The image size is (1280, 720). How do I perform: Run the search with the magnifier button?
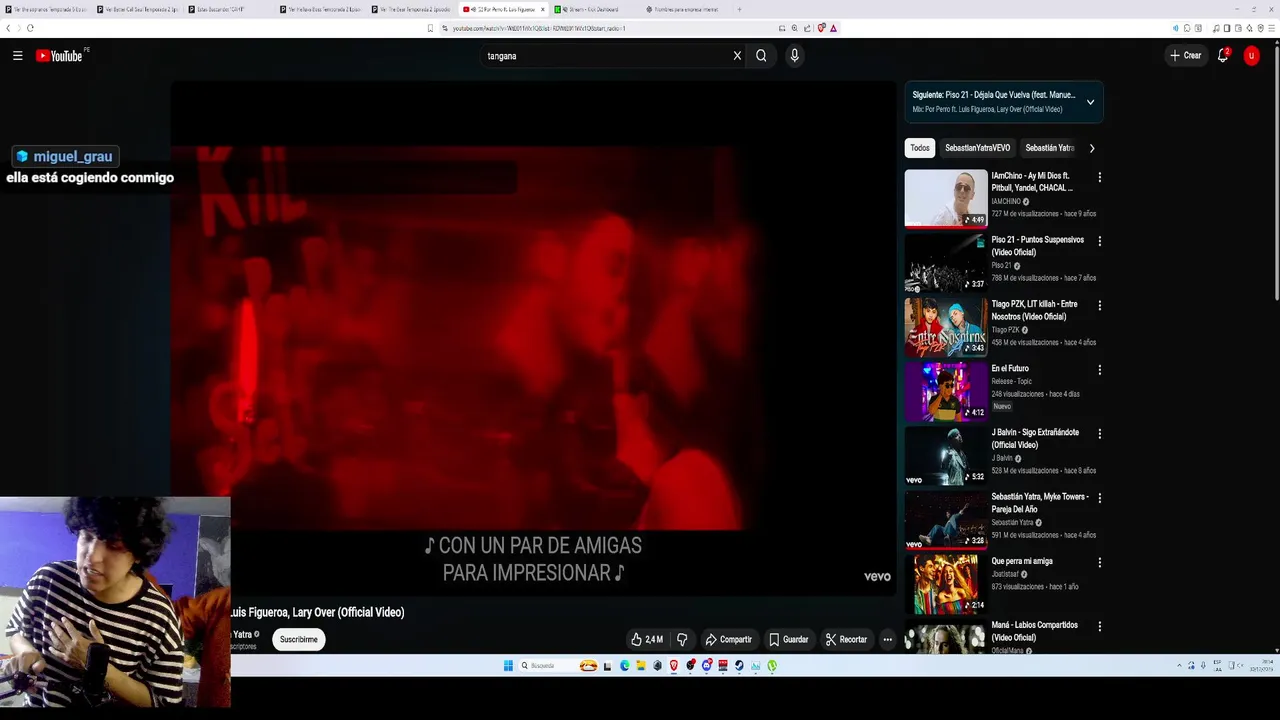tap(761, 56)
